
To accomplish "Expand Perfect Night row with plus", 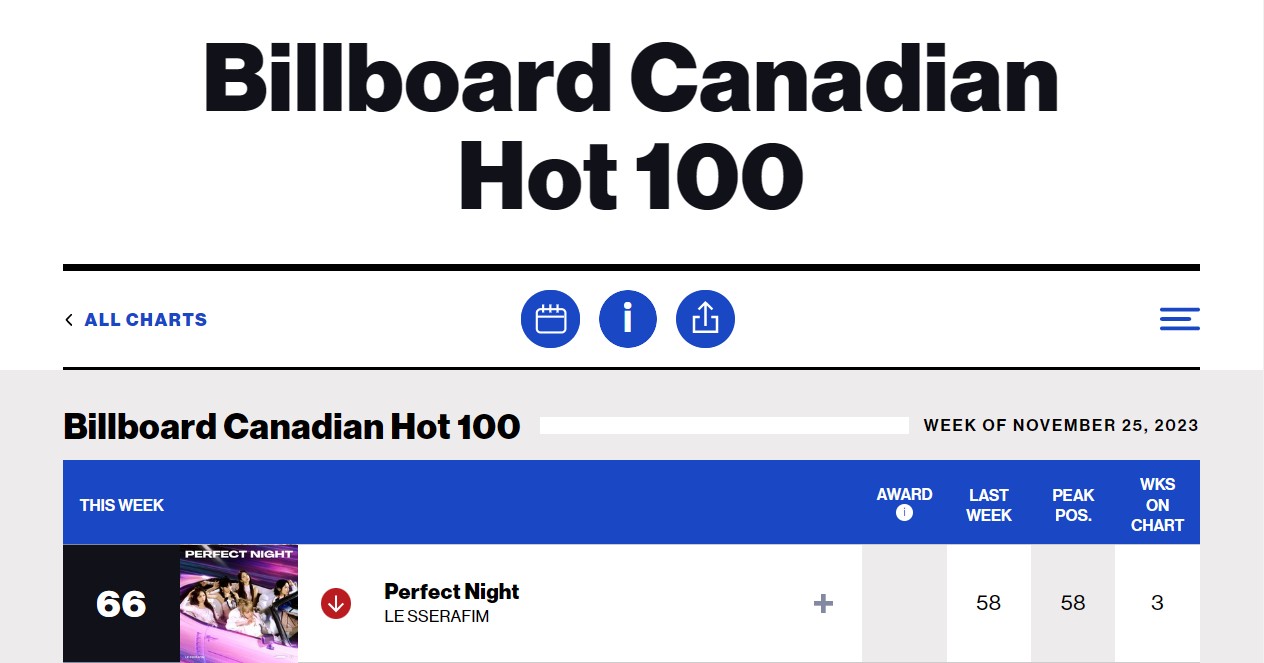I will coord(823,603).
